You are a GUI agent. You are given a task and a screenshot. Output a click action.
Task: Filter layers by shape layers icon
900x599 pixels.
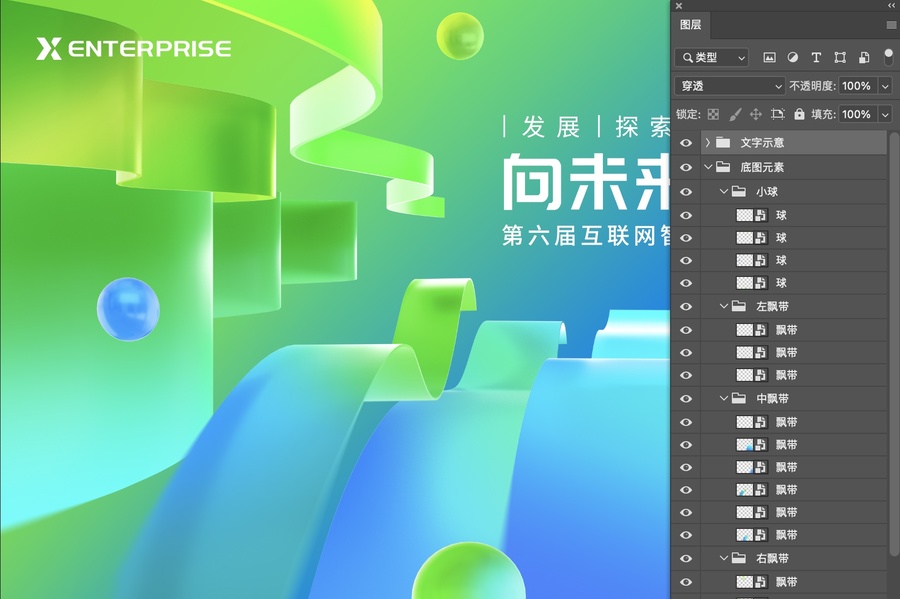(x=840, y=57)
